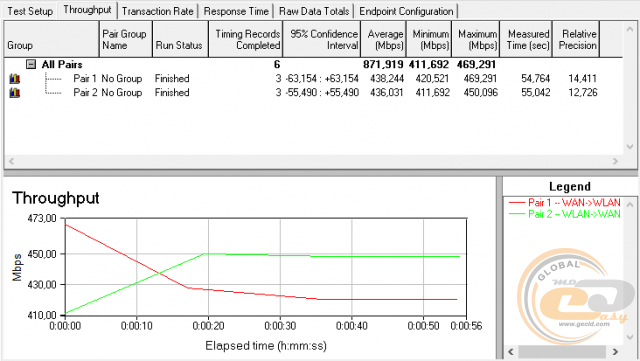This screenshot has height=361, width=640.
Task: Select the Pair 2 WLAN->WAN legend entry
Action: tap(565, 214)
